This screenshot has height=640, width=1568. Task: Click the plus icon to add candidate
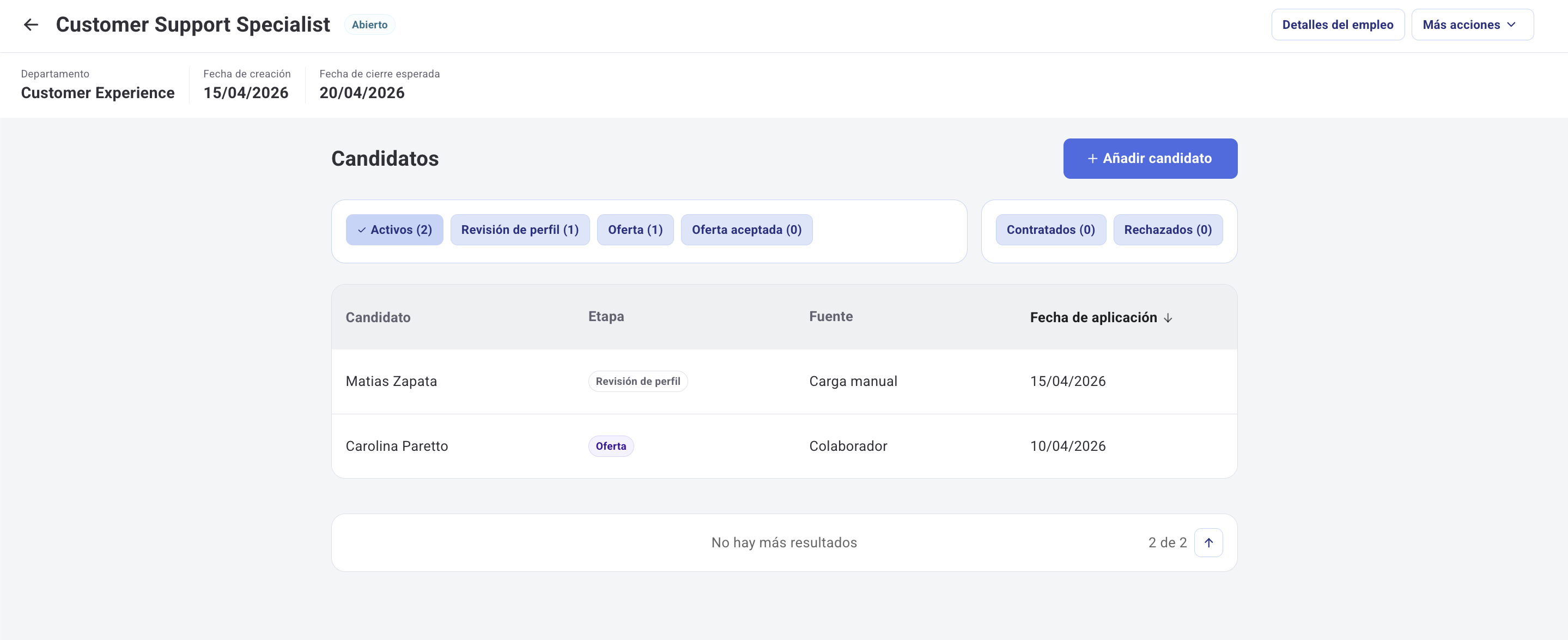[1091, 158]
